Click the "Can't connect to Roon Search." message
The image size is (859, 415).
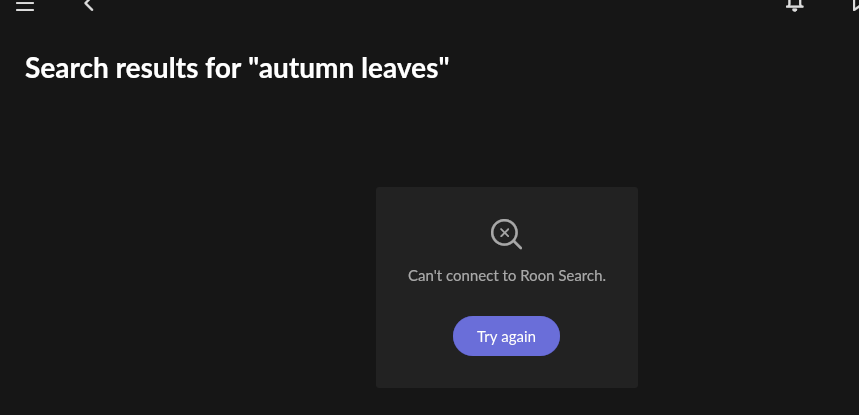[x=507, y=275]
